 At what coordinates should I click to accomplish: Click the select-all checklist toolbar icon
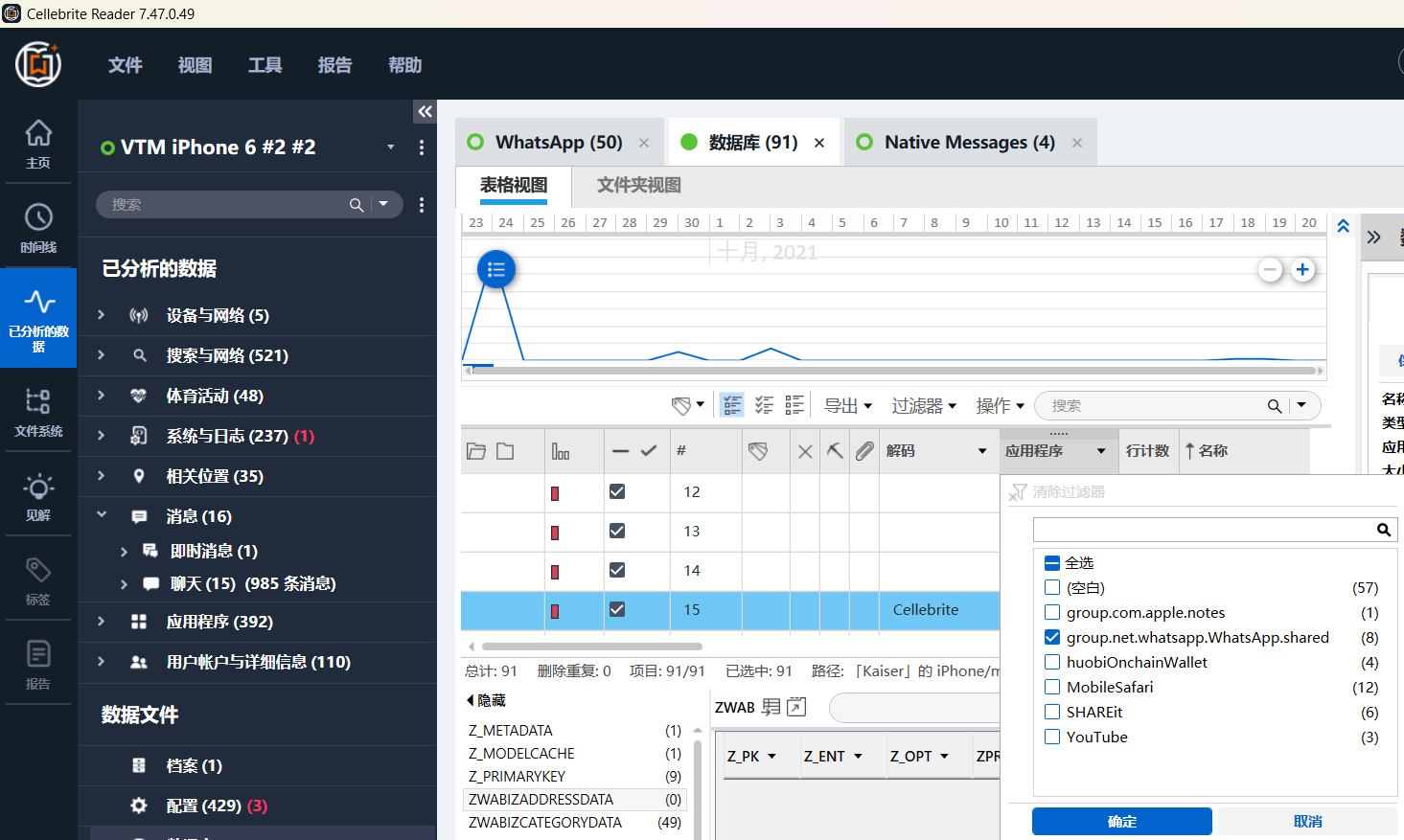point(732,405)
